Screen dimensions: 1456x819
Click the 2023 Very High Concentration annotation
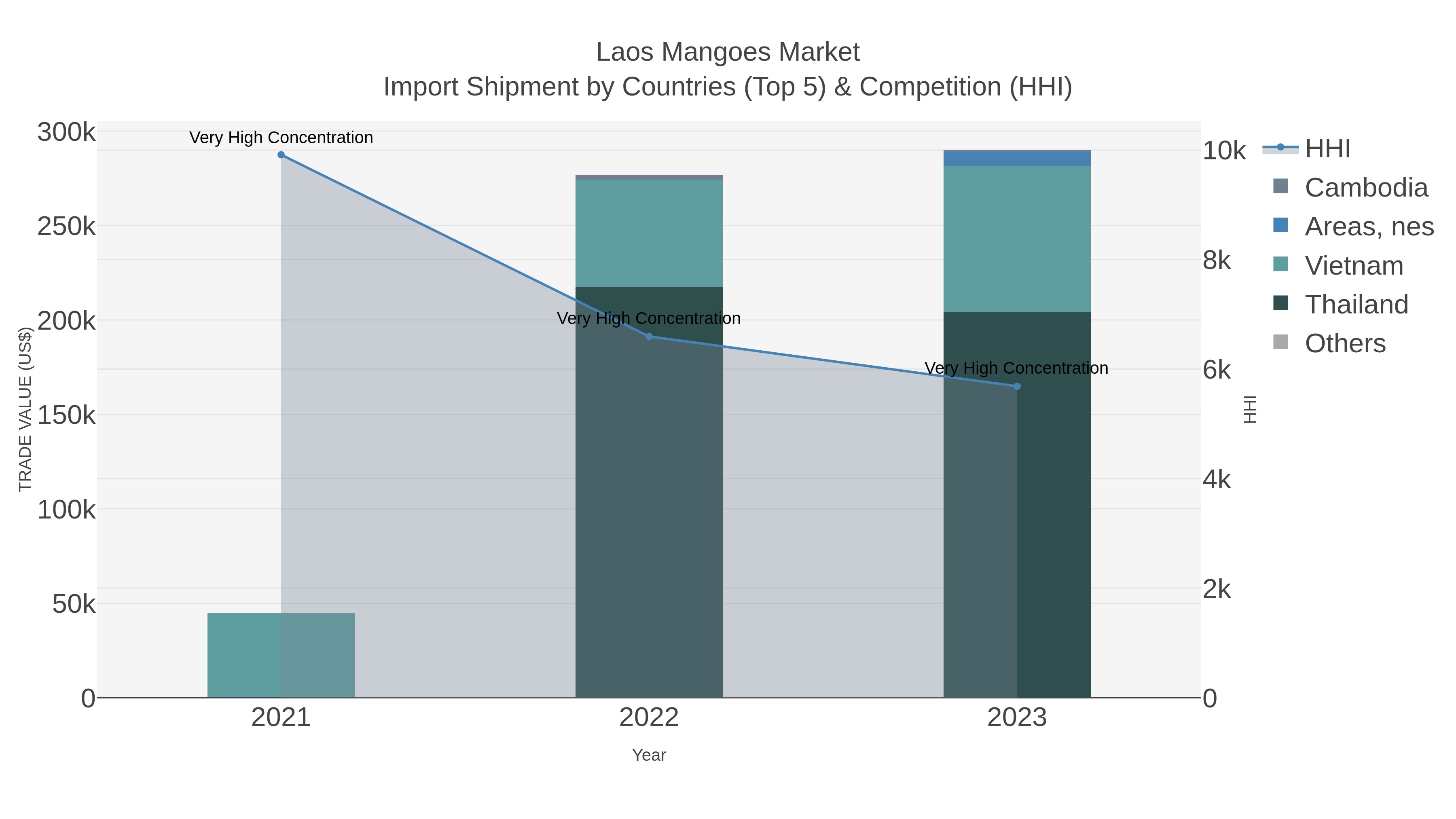tap(1017, 368)
